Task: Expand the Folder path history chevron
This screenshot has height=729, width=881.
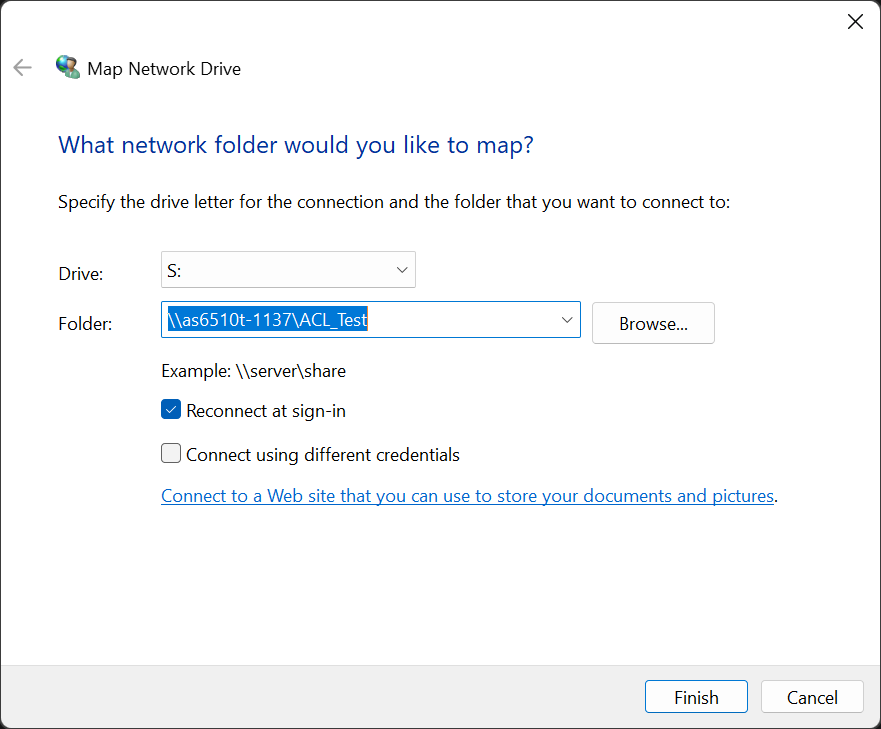Action: (x=567, y=320)
